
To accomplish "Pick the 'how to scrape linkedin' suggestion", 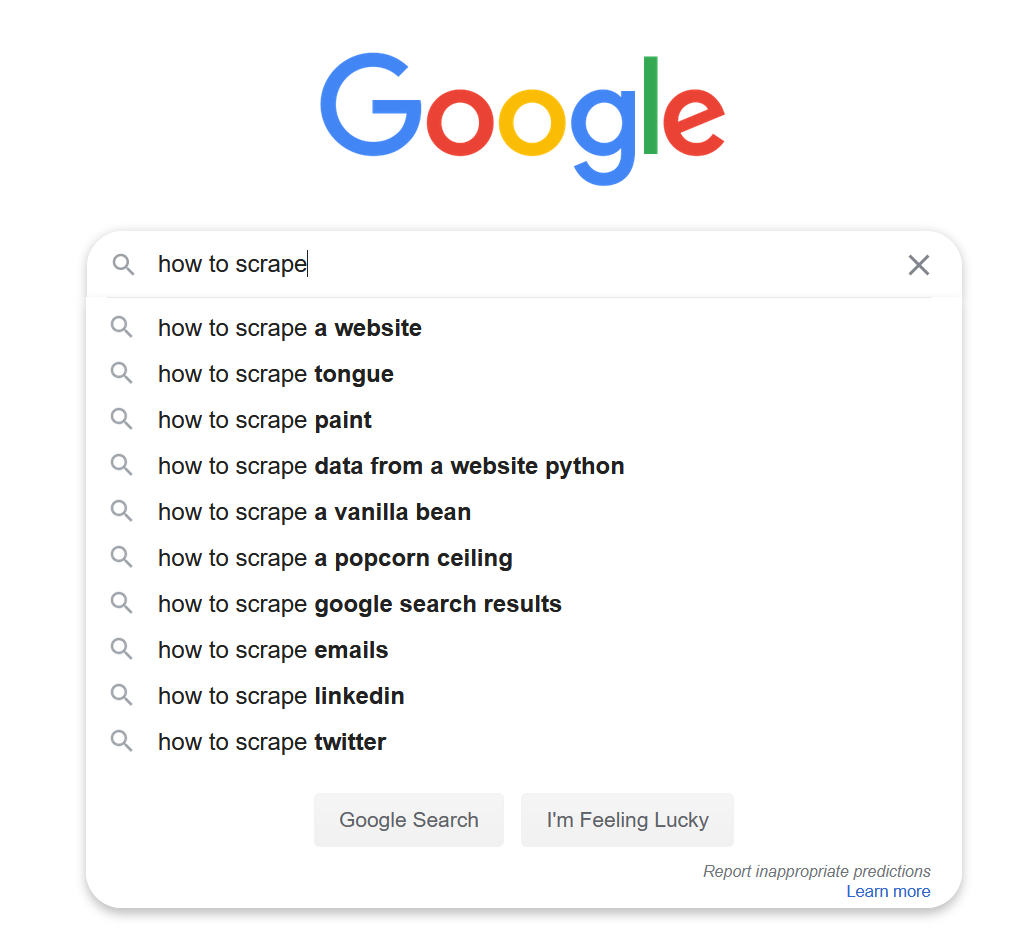I will point(281,696).
